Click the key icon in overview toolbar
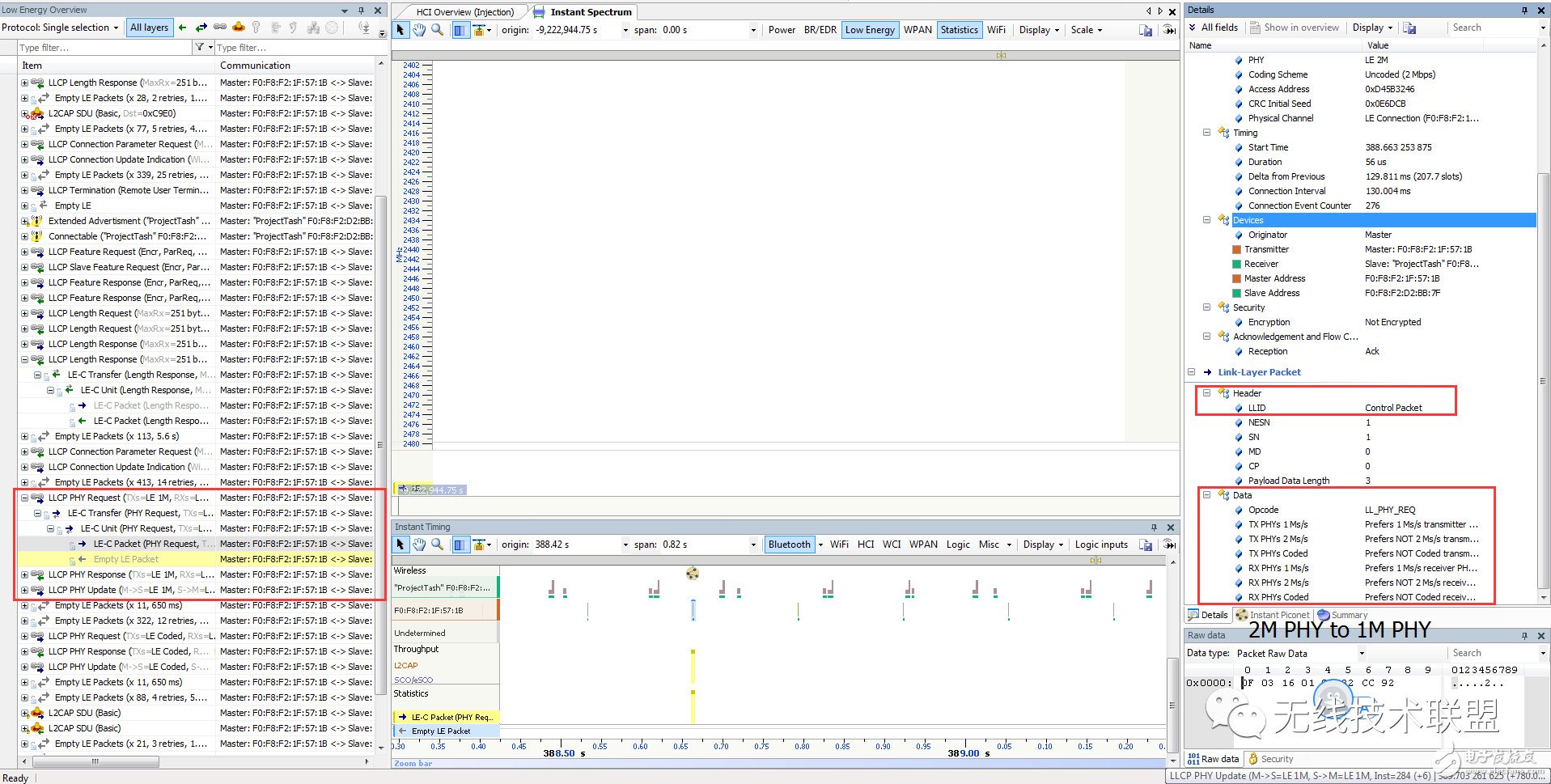 [x=256, y=28]
